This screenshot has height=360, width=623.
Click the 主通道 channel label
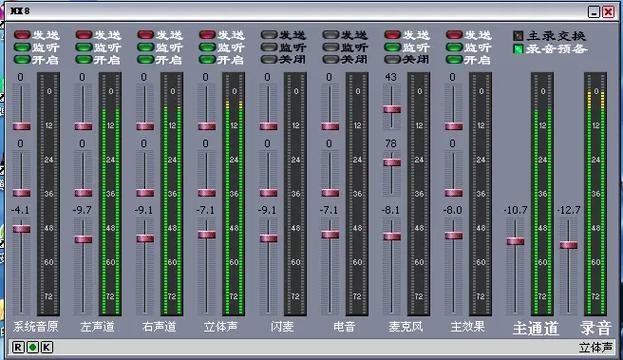tap(535, 329)
